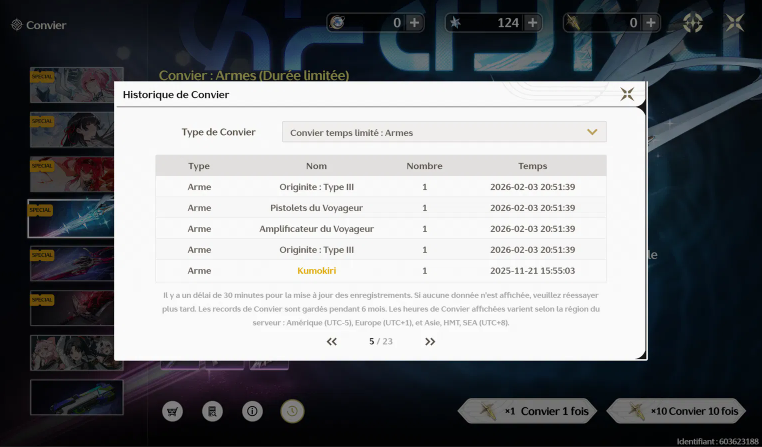Screen dimensions: 762x447
Task: Click Convier 1 fois button
Action: 527,411
